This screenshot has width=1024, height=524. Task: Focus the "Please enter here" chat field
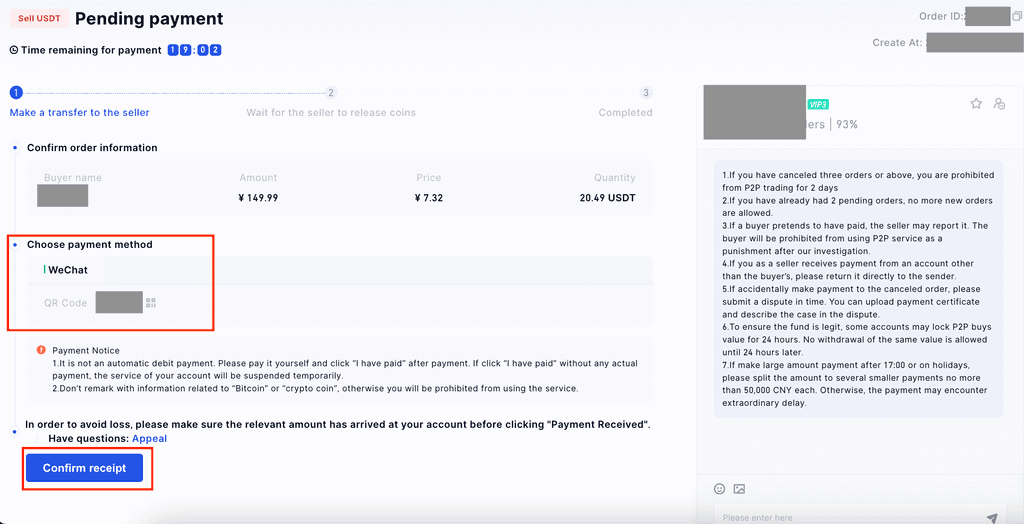pos(840,517)
